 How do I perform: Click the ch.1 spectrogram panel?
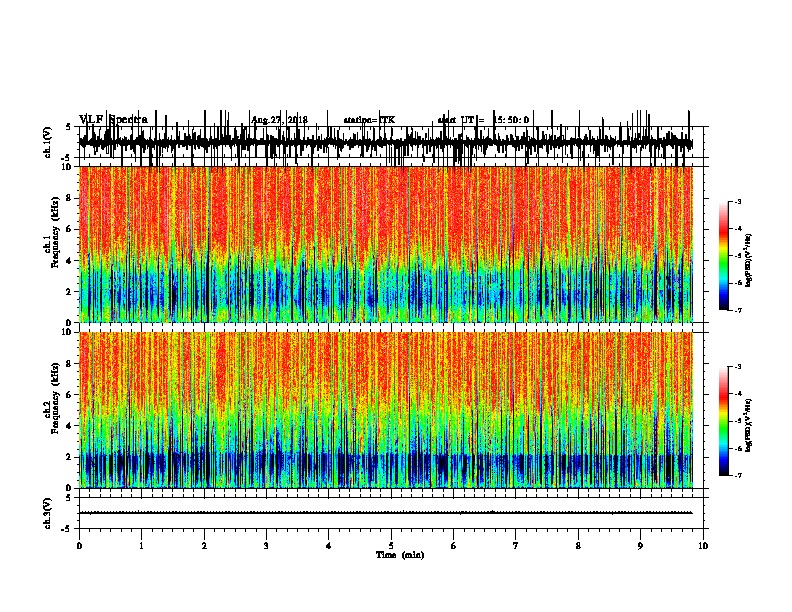(386, 244)
